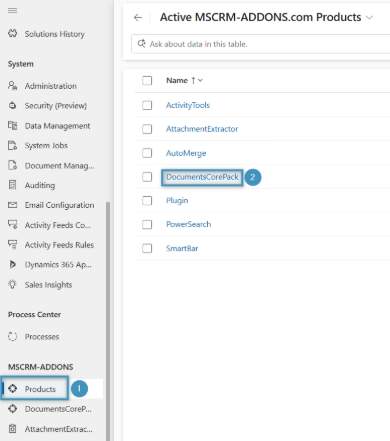Click the Email Configuration envelope icon
This screenshot has width=390, height=441.
[x=12, y=205]
